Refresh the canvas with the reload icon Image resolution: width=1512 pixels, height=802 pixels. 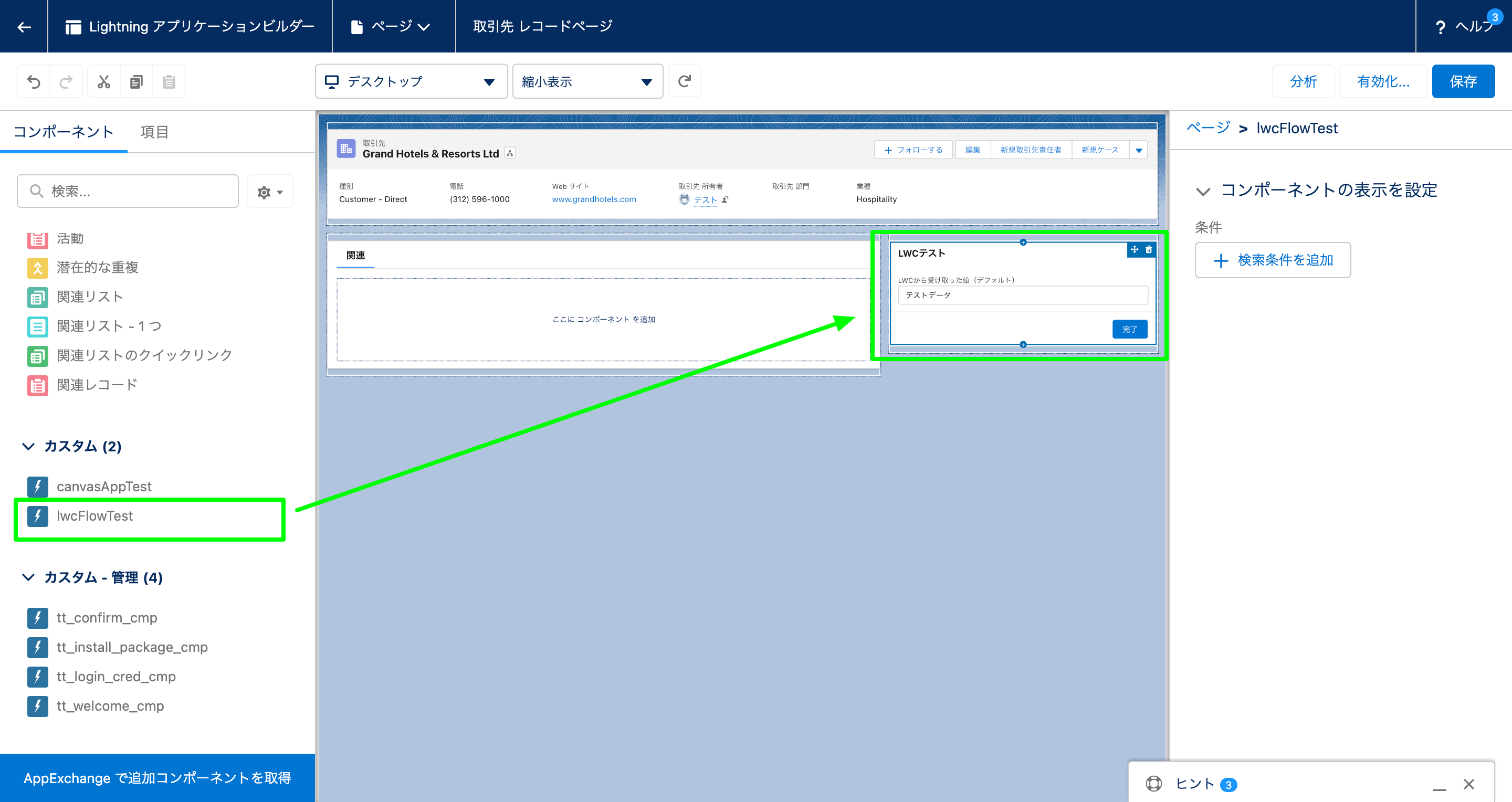point(685,81)
